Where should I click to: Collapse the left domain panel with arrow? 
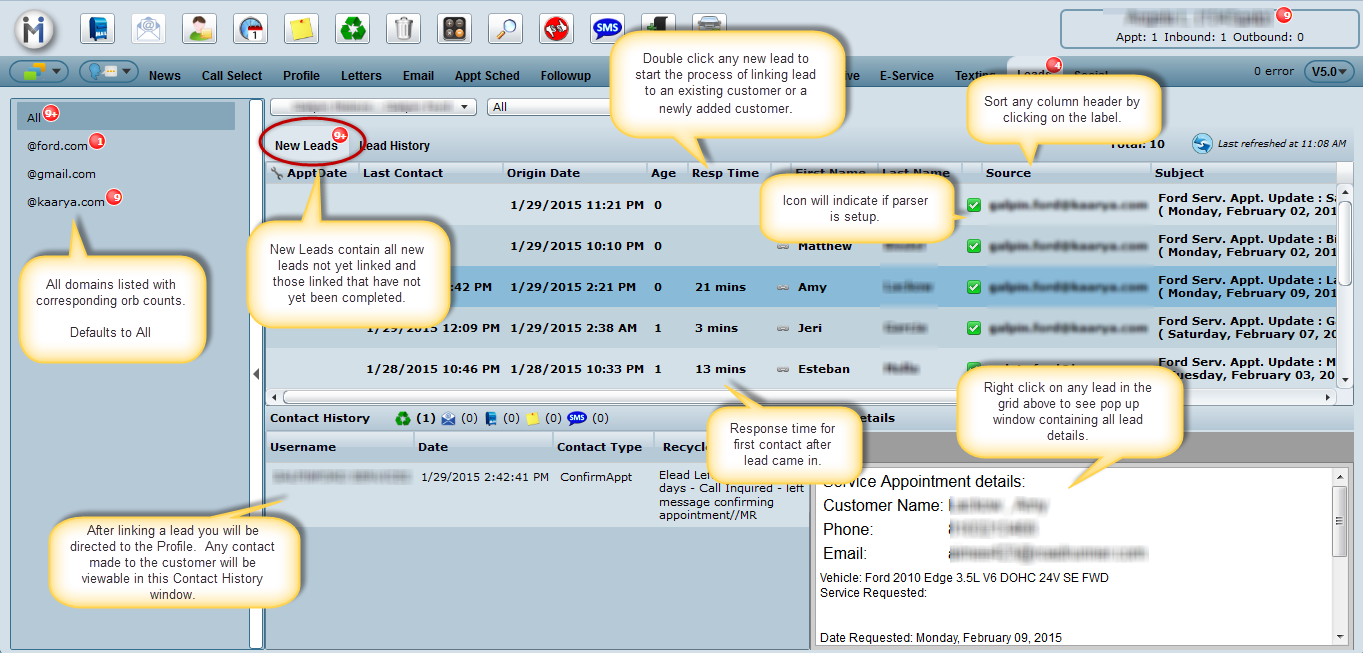[x=256, y=374]
